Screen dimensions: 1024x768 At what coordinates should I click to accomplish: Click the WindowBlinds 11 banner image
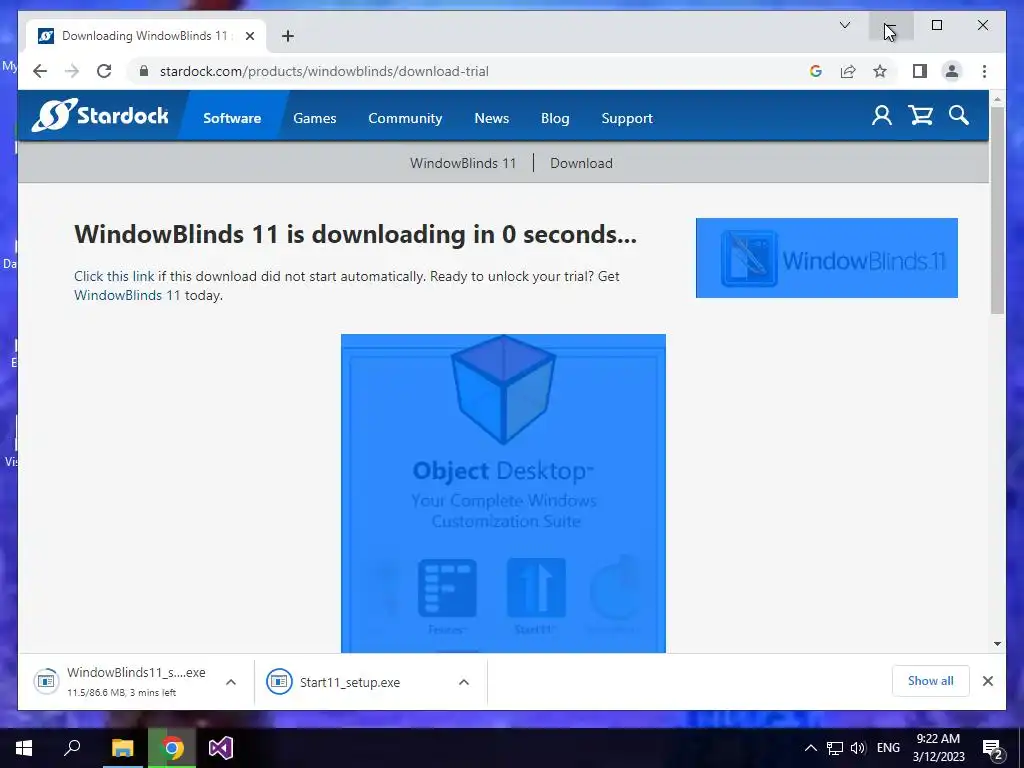[827, 258]
